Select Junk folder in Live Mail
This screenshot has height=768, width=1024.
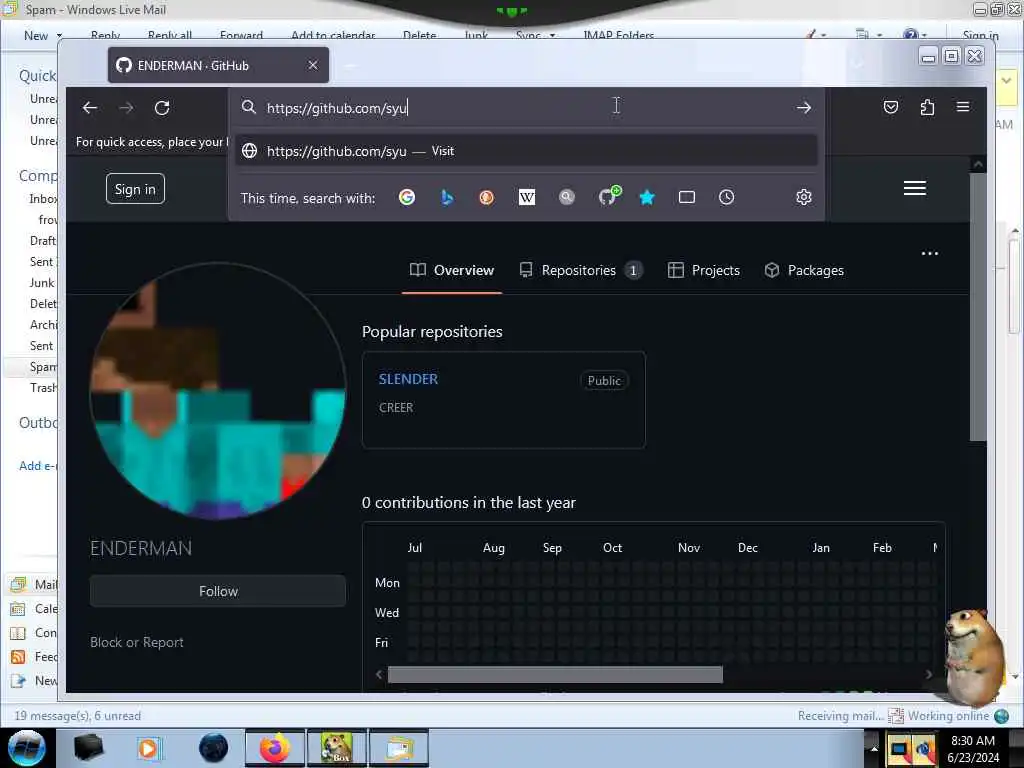[x=42, y=283]
